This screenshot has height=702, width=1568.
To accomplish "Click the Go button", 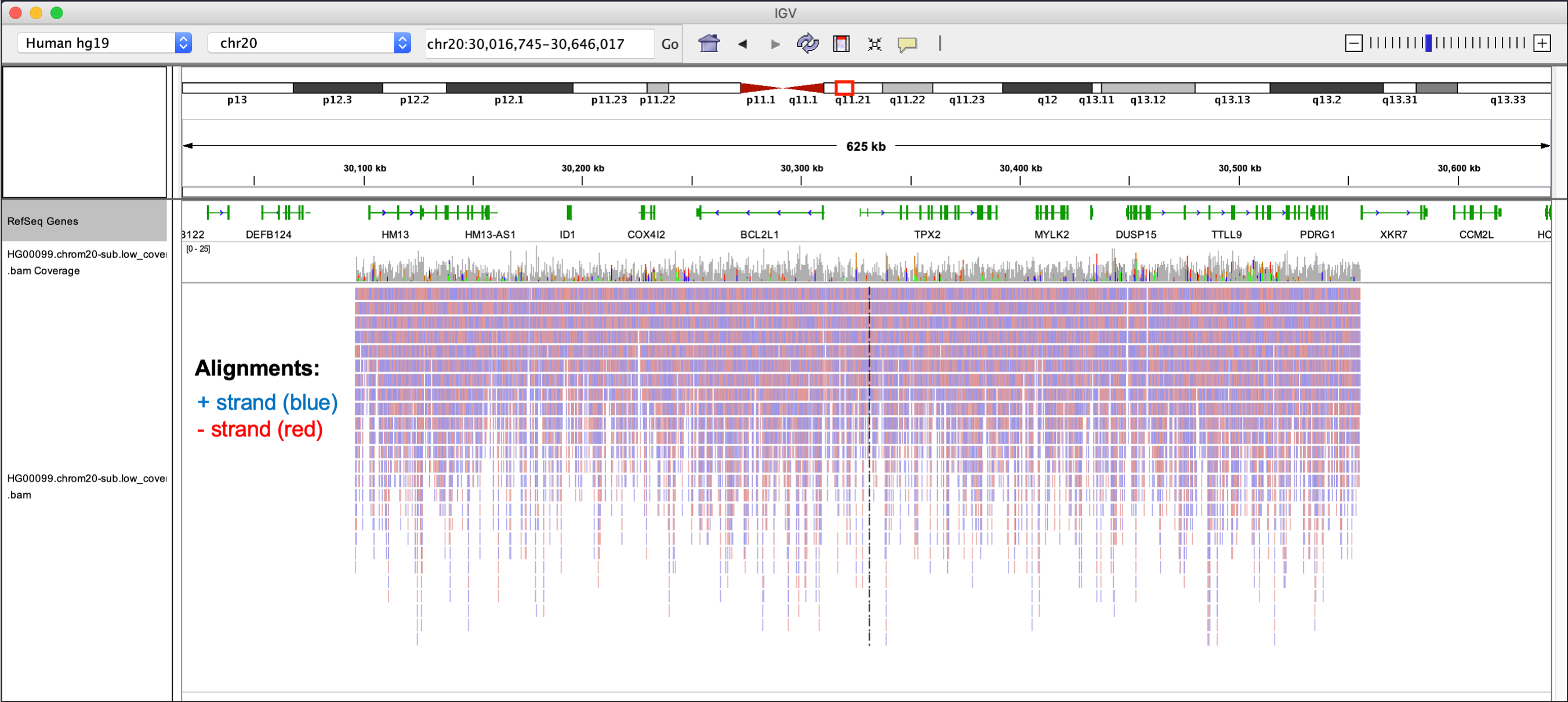I will click(x=670, y=44).
